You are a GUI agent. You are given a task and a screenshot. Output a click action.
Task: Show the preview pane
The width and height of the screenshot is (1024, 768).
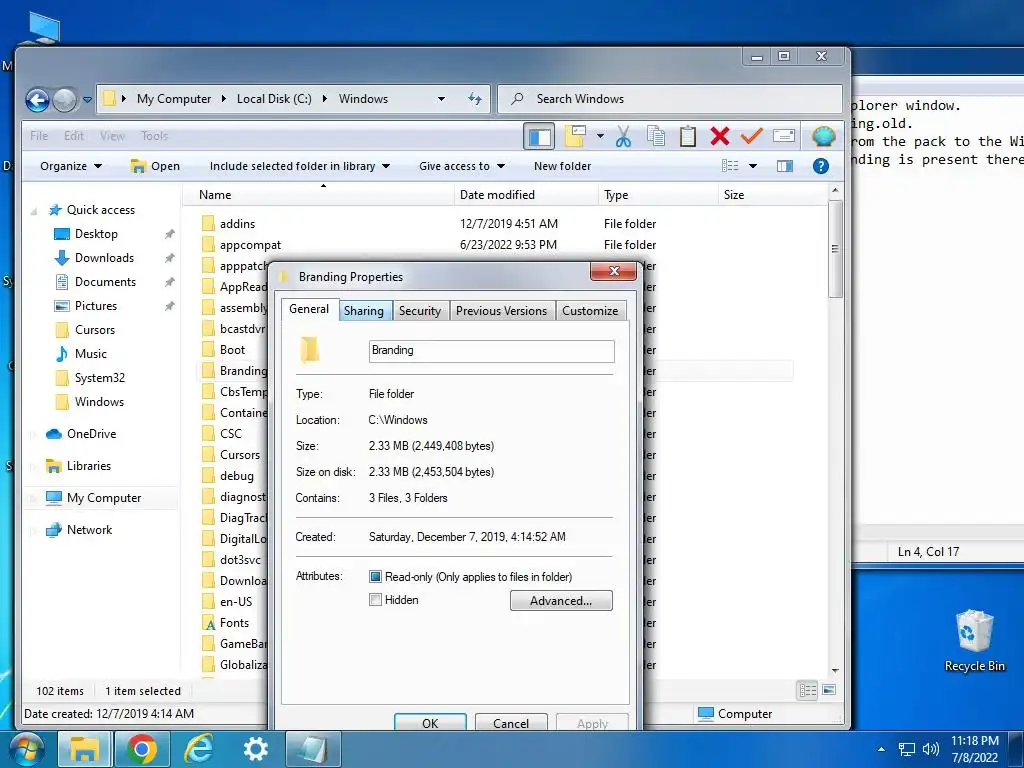pyautogui.click(x=784, y=166)
